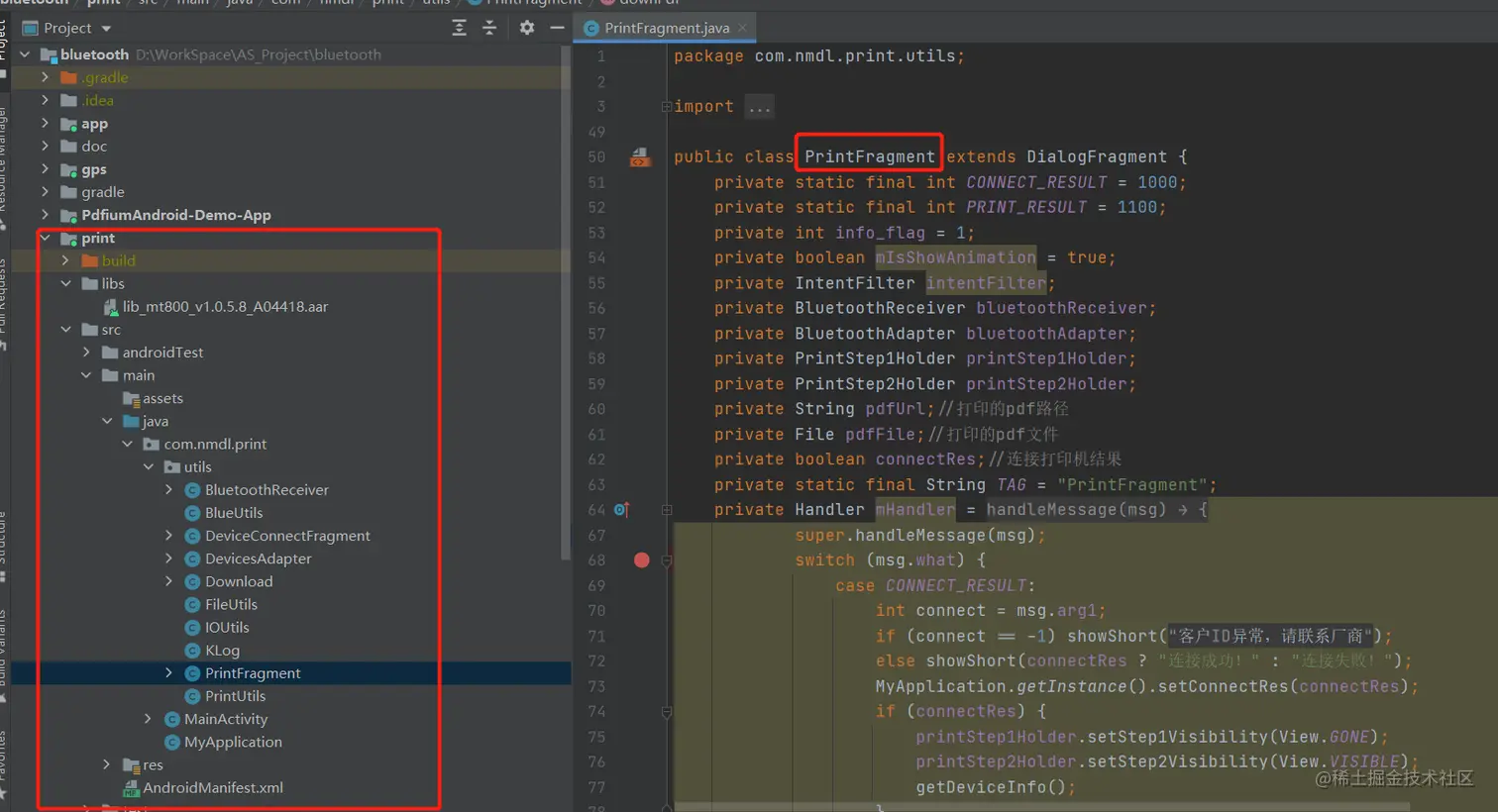1498x812 pixels.
Task: Click the print breadcrumb in navigation bar
Action: tap(103, 3)
